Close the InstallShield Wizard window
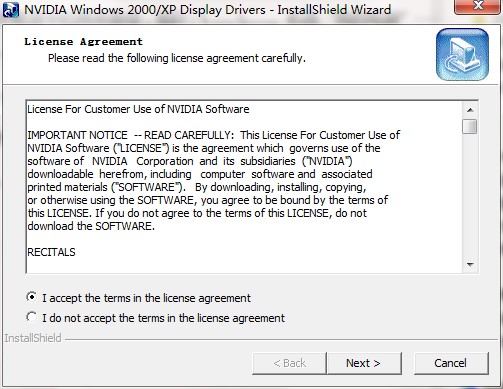This screenshot has height=389, width=503. [478, 6]
